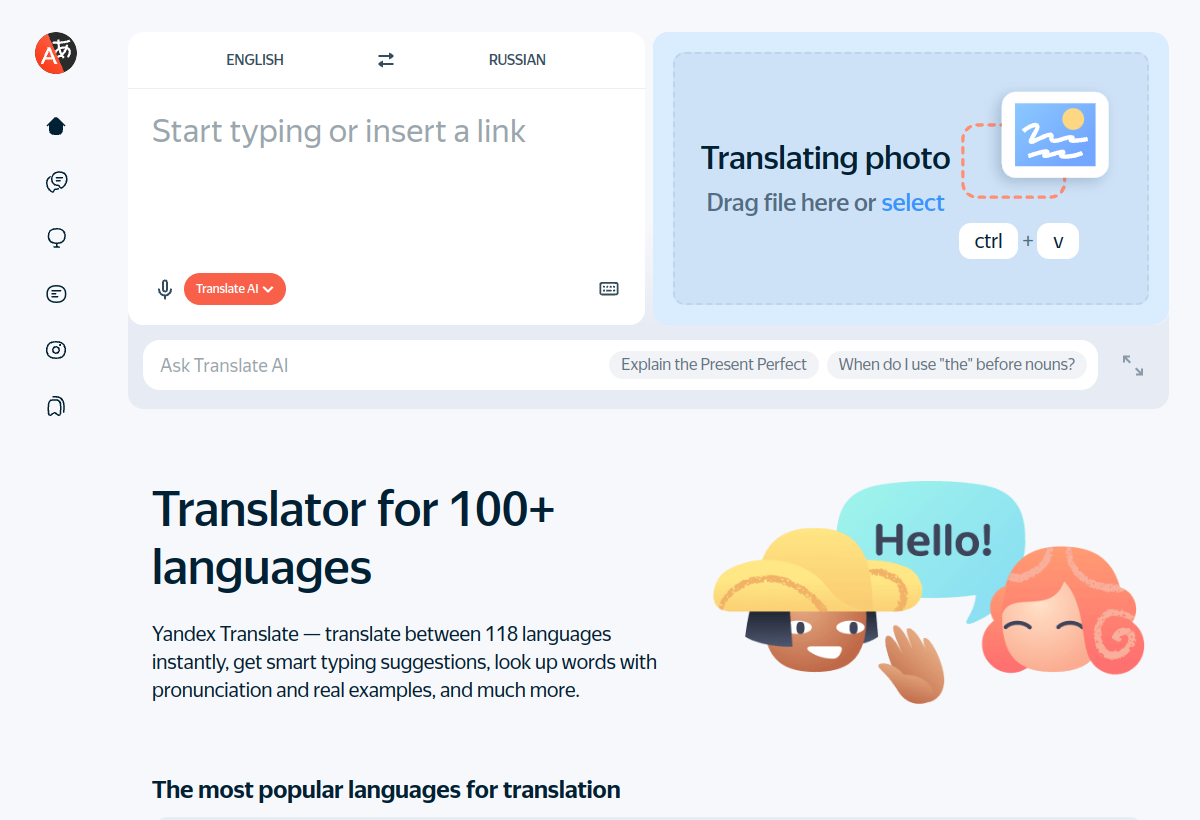
Task: Click the 'v' key hint
Action: (x=1058, y=241)
